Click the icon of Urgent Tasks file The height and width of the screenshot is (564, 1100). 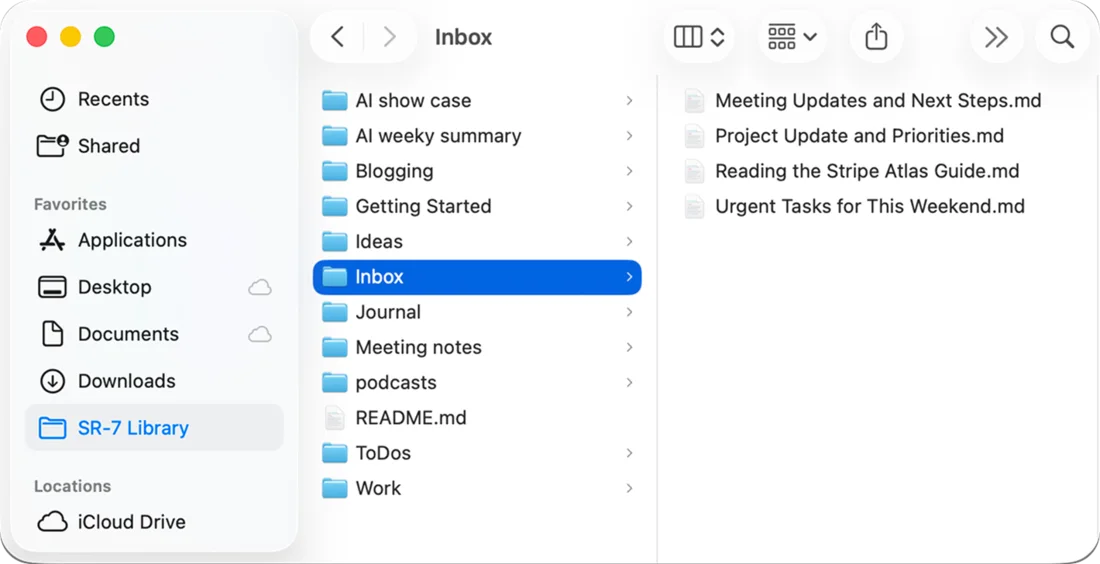point(694,206)
